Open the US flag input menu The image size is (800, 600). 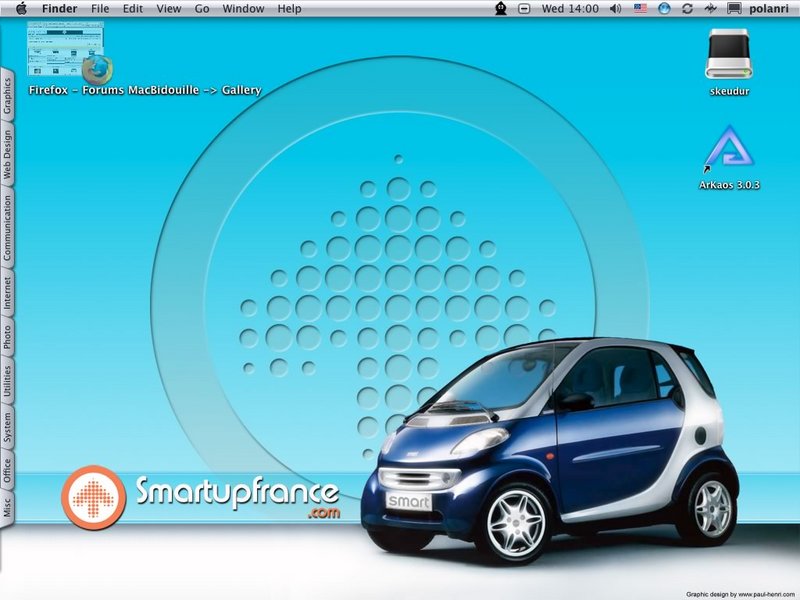click(640, 8)
